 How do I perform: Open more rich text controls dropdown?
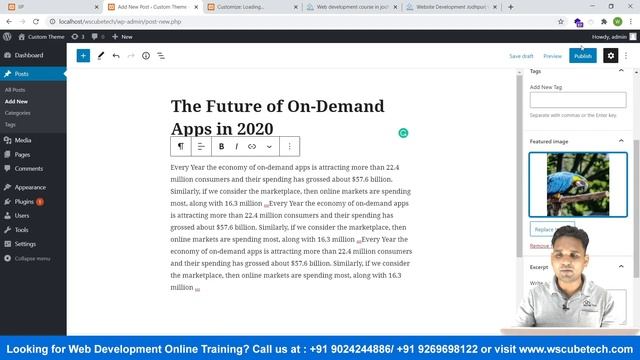pyautogui.click(x=269, y=146)
